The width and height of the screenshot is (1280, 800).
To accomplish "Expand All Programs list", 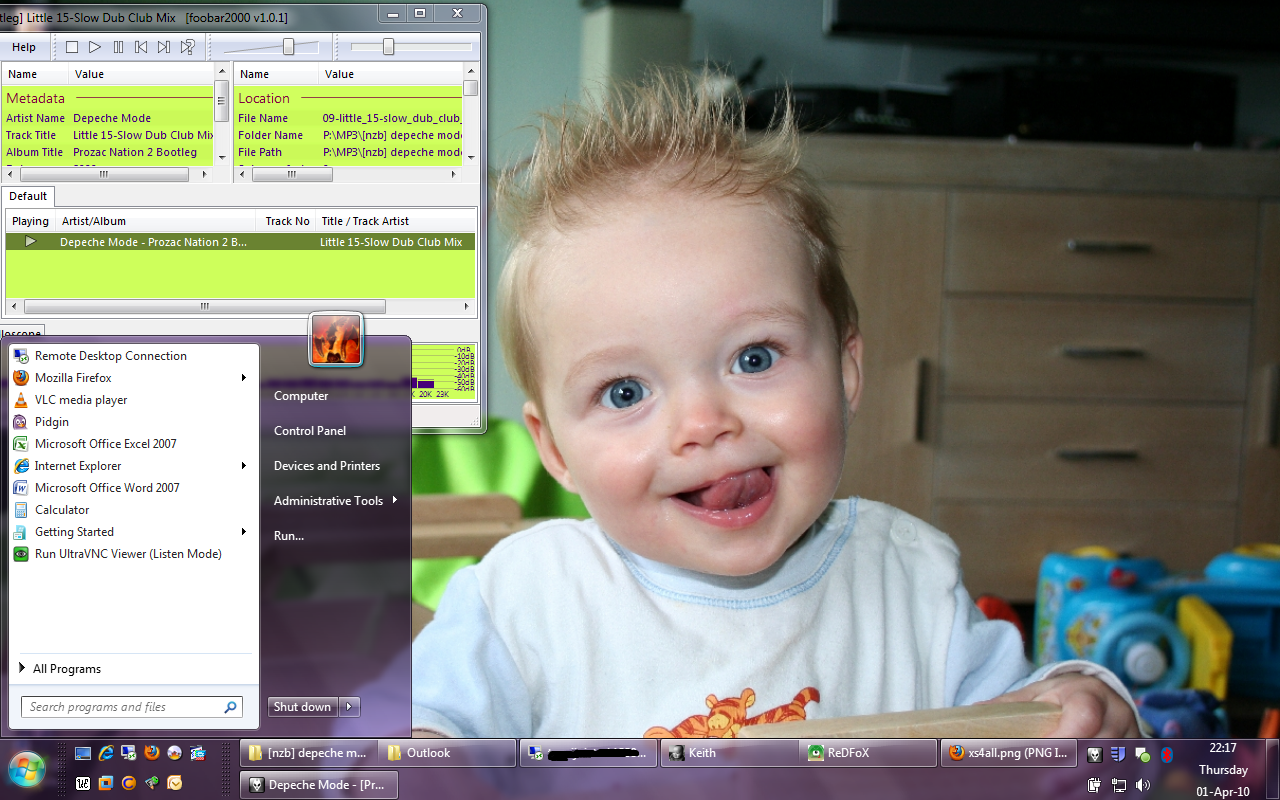I will coord(66,669).
